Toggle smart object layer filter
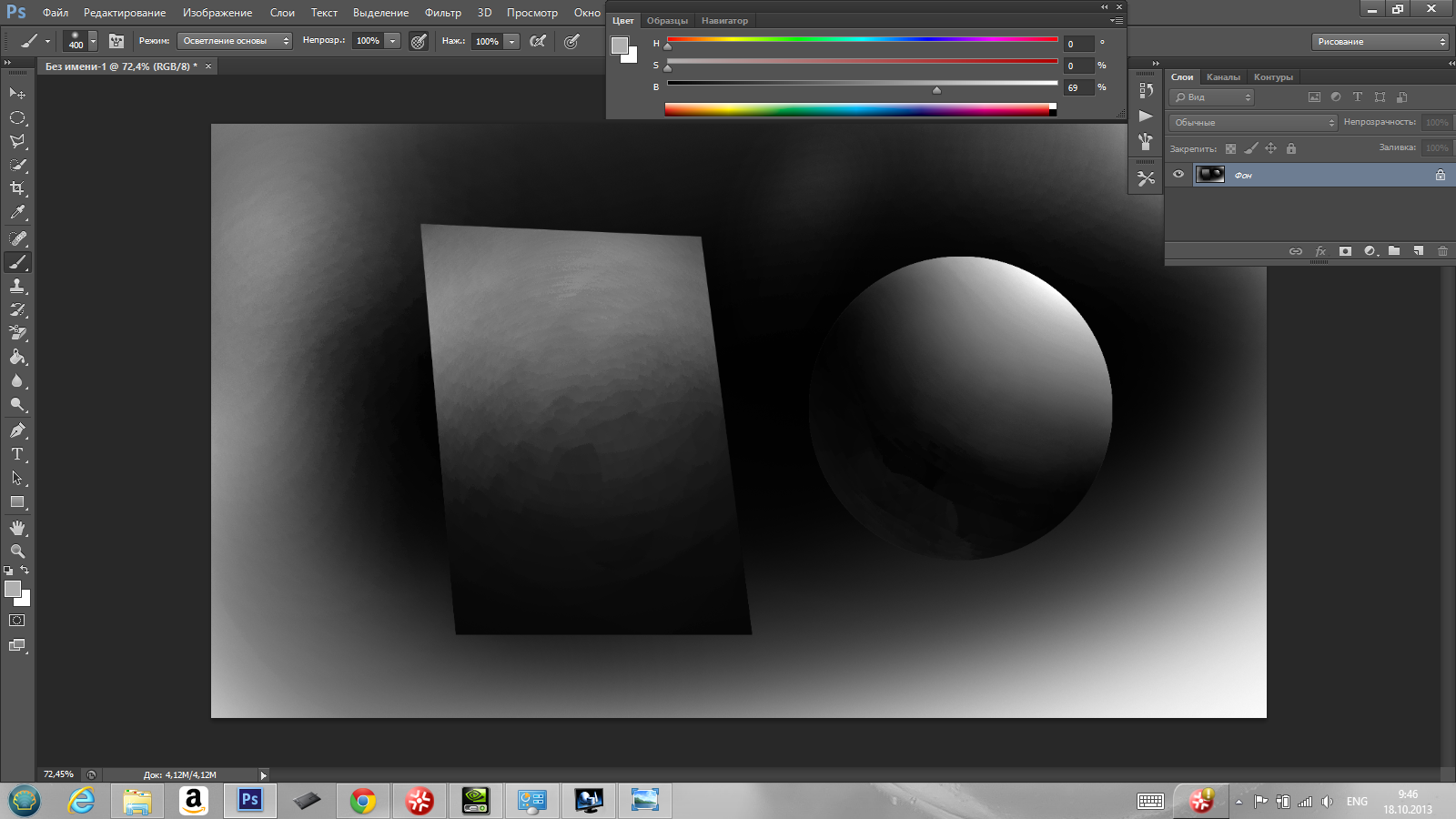Screen dimensions: 1456x819 [1401, 97]
